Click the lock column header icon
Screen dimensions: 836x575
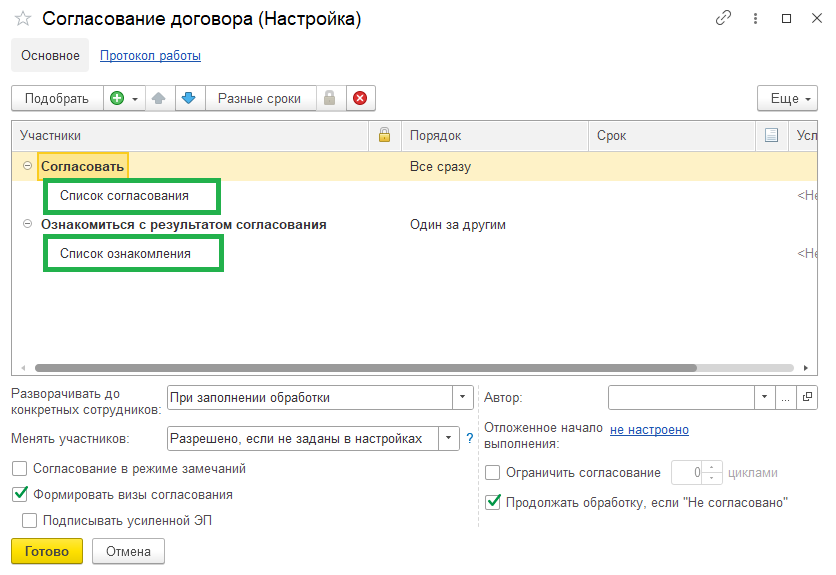[384, 135]
